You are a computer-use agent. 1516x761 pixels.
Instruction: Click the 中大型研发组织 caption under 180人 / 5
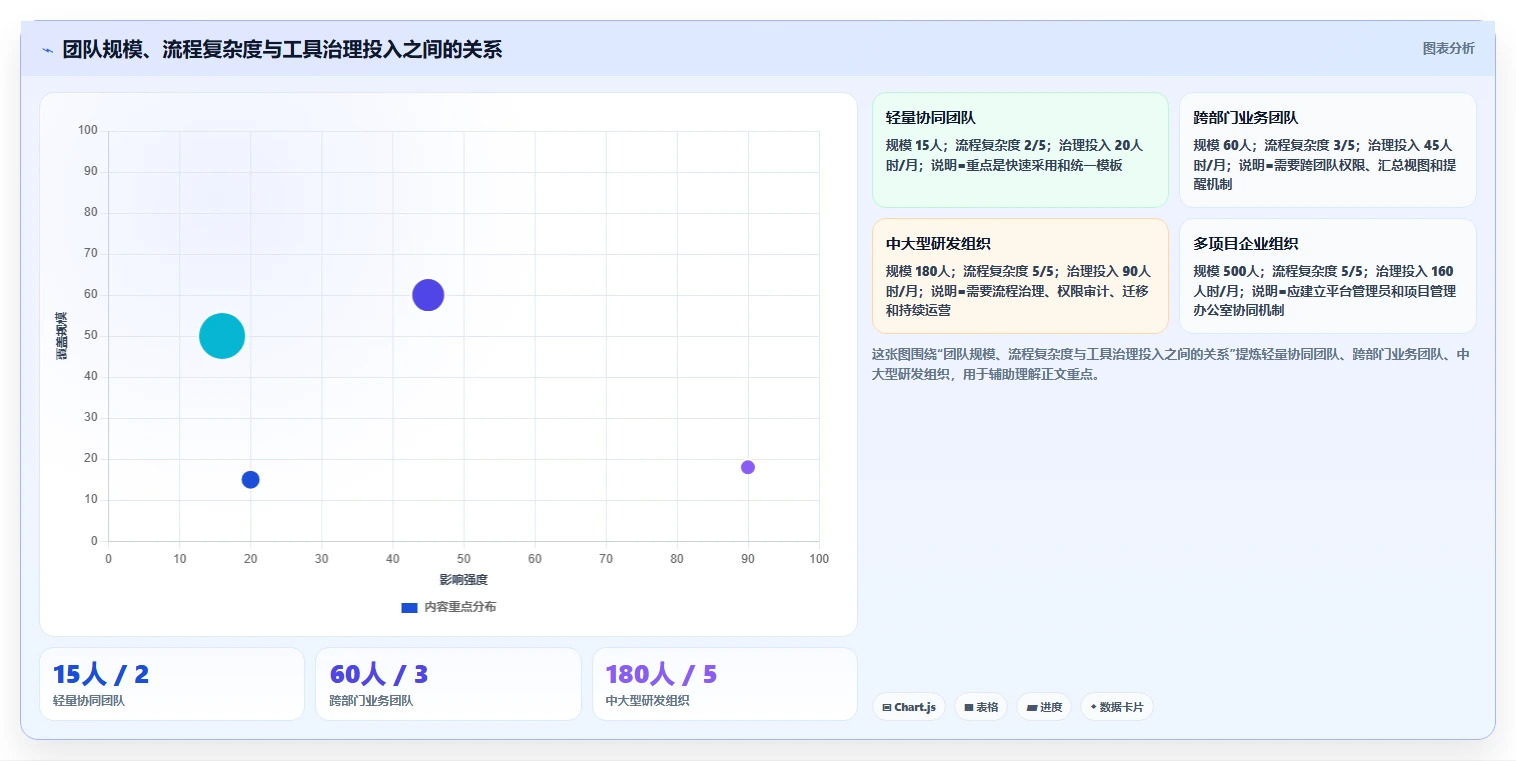pyautogui.click(x=648, y=701)
